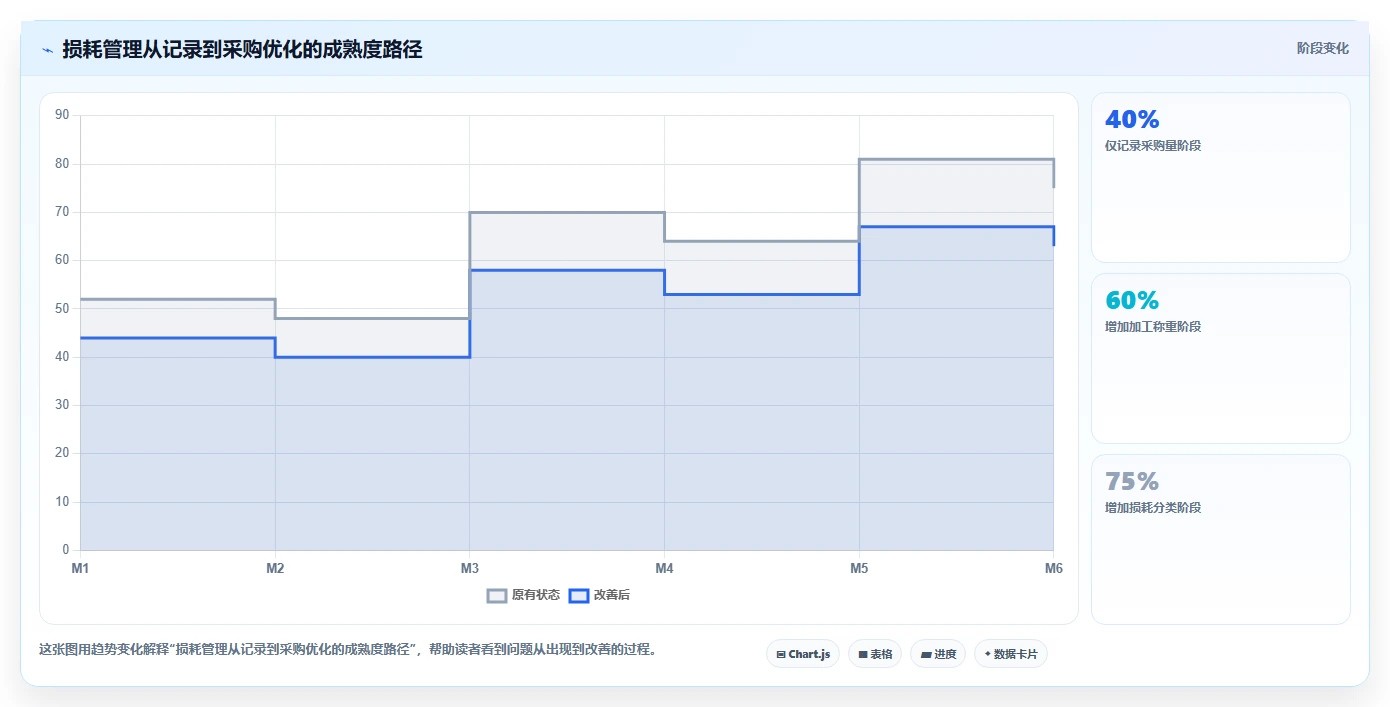The image size is (1390, 707).
Task: Open the 60% 增加加工称重阶段 card
Action: tap(1220, 359)
